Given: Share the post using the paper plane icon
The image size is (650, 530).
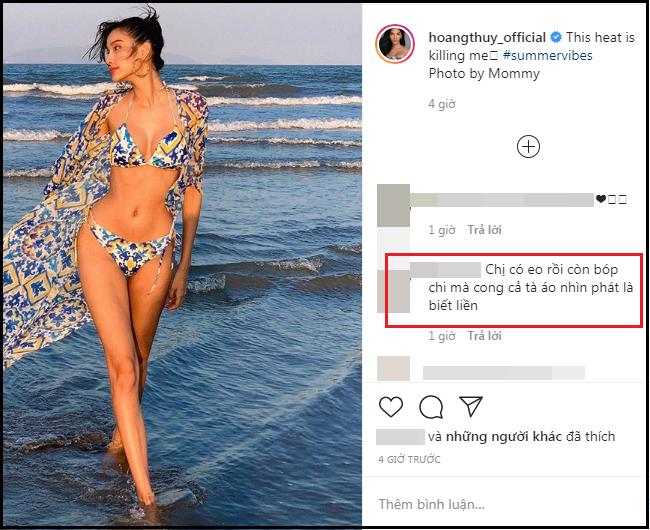Looking at the screenshot, I should pyautogui.click(x=470, y=407).
